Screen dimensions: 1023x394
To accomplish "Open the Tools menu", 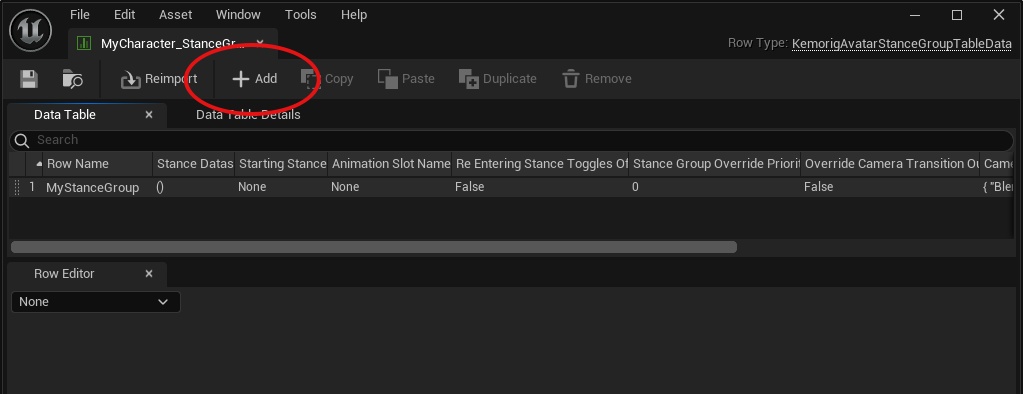I will click(x=301, y=14).
